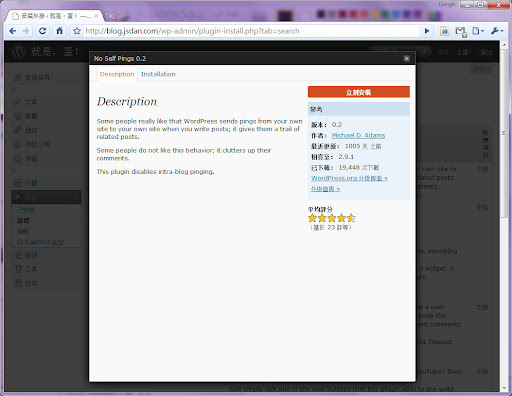Click the orange install now button
512x396 pixels.
coord(359,92)
